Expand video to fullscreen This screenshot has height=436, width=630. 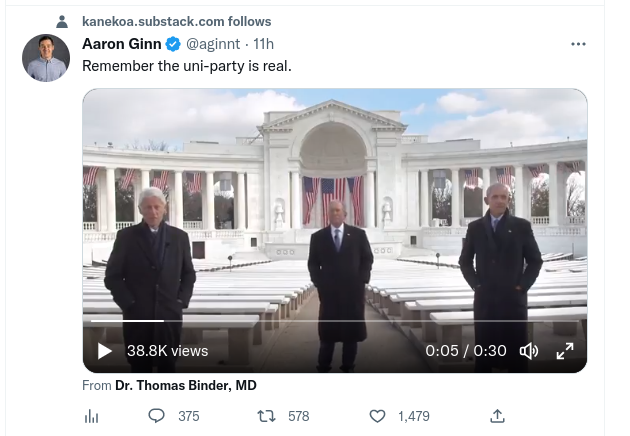(x=565, y=350)
